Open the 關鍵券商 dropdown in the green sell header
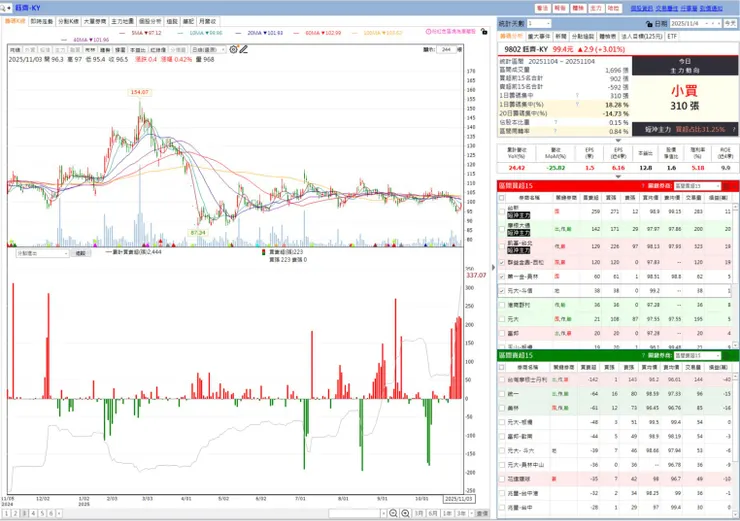740x521 pixels. click(x=698, y=355)
